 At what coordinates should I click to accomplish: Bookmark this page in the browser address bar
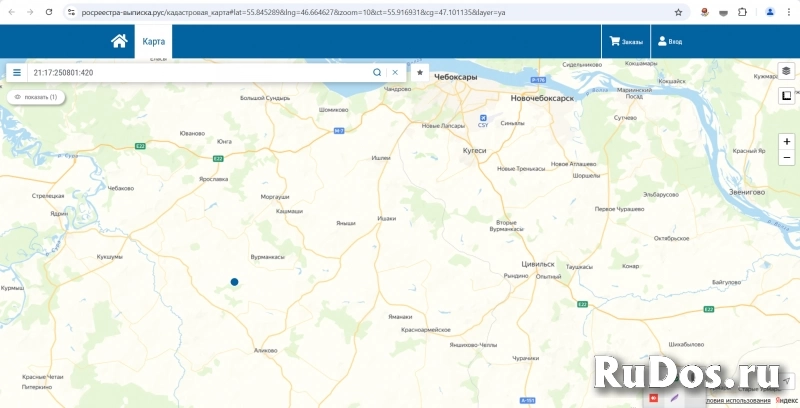click(x=678, y=12)
